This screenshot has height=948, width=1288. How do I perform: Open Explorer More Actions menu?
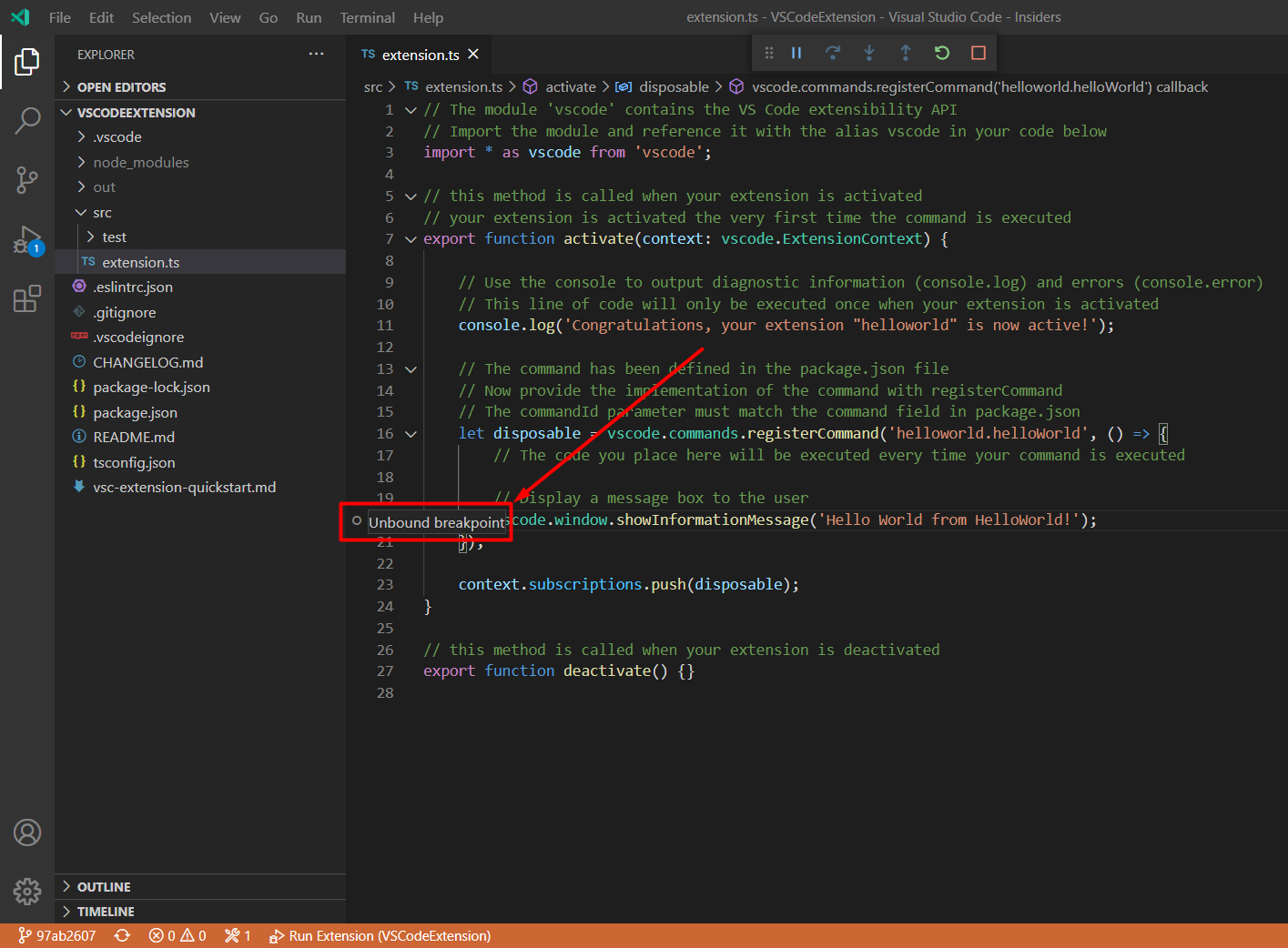pos(316,54)
